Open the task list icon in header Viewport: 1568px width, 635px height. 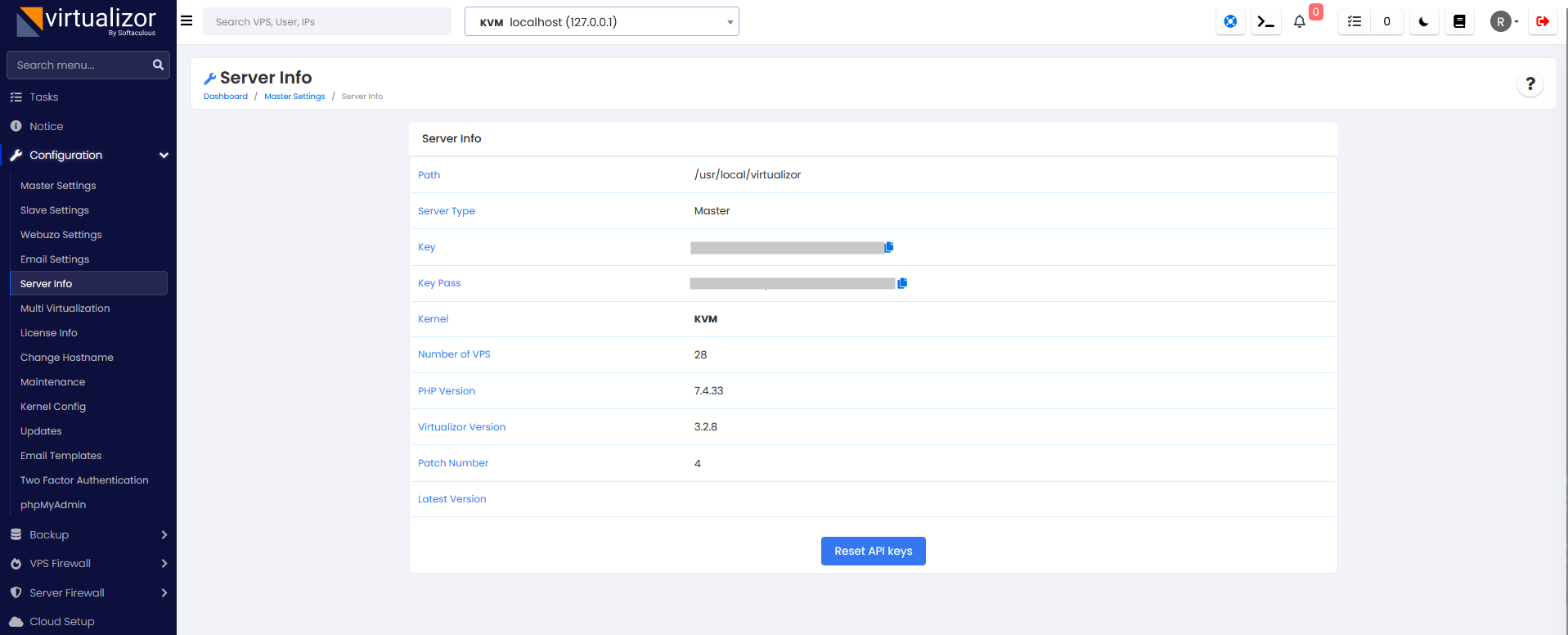1355,22
